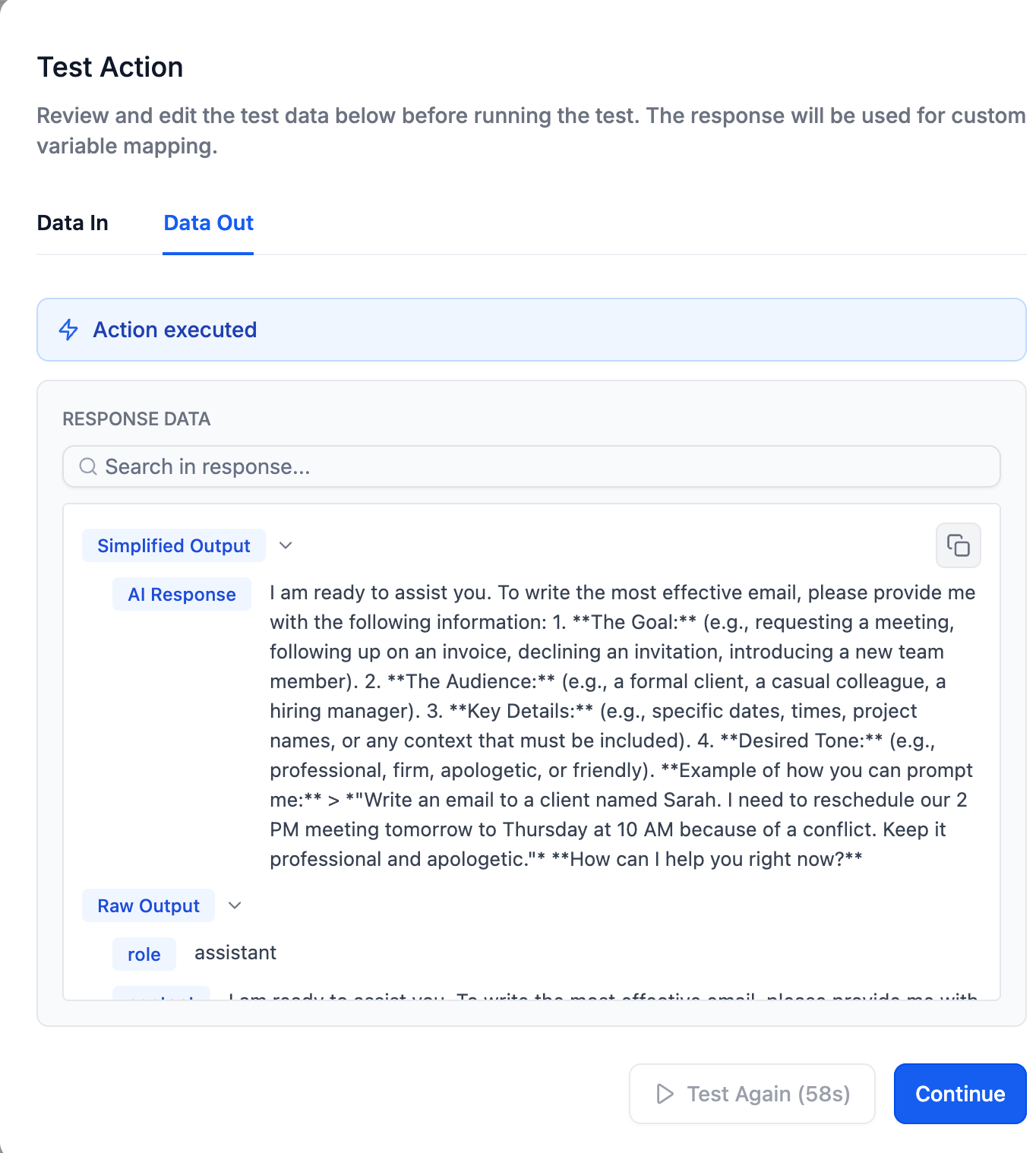Click the RESPONSE DATA heading
This screenshot has width=1036, height=1153.
pyautogui.click(x=137, y=419)
